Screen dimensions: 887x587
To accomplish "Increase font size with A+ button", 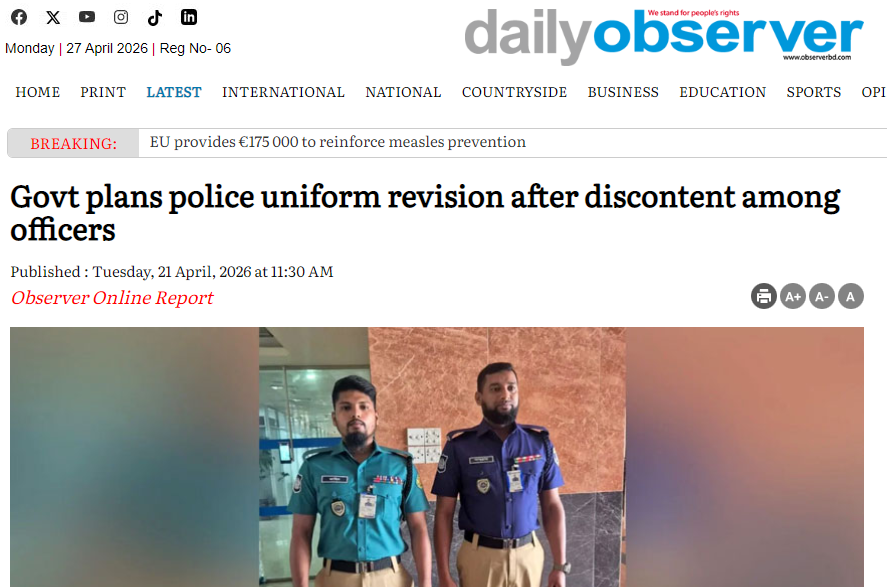I will click(793, 296).
